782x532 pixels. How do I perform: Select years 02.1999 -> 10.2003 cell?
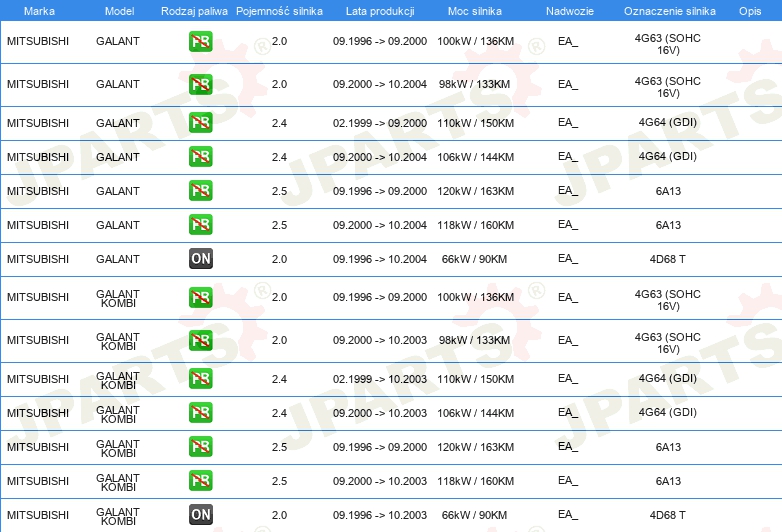tap(380, 379)
